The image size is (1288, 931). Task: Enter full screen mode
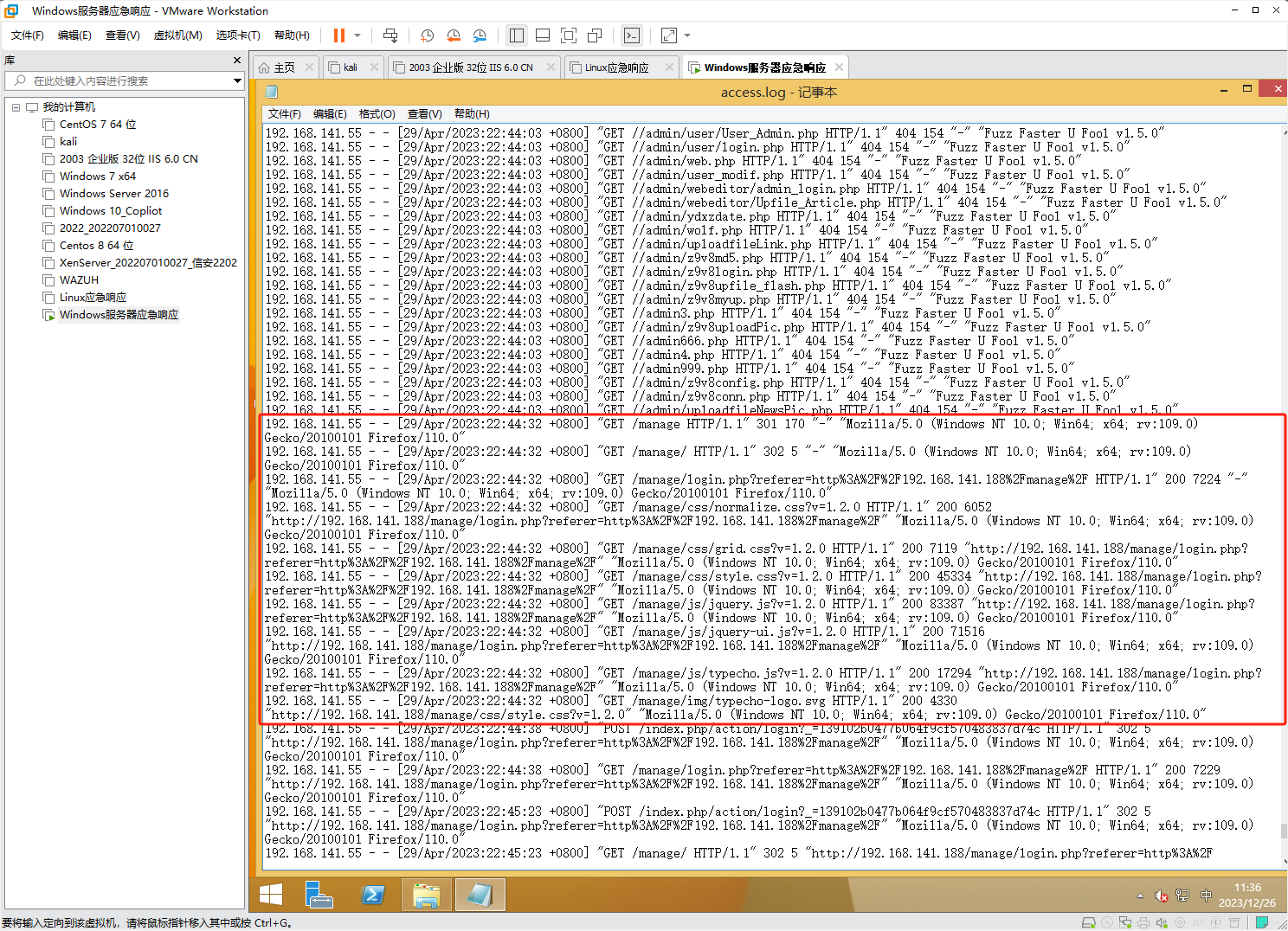pyautogui.click(x=569, y=35)
